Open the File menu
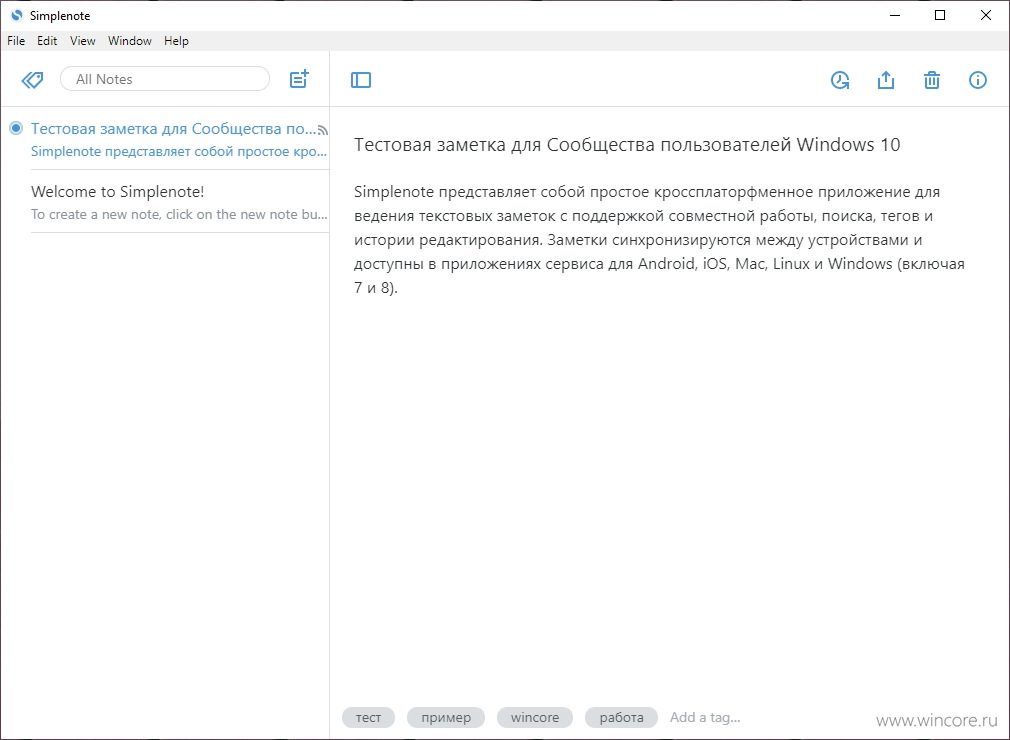The width and height of the screenshot is (1010, 740). coord(16,41)
